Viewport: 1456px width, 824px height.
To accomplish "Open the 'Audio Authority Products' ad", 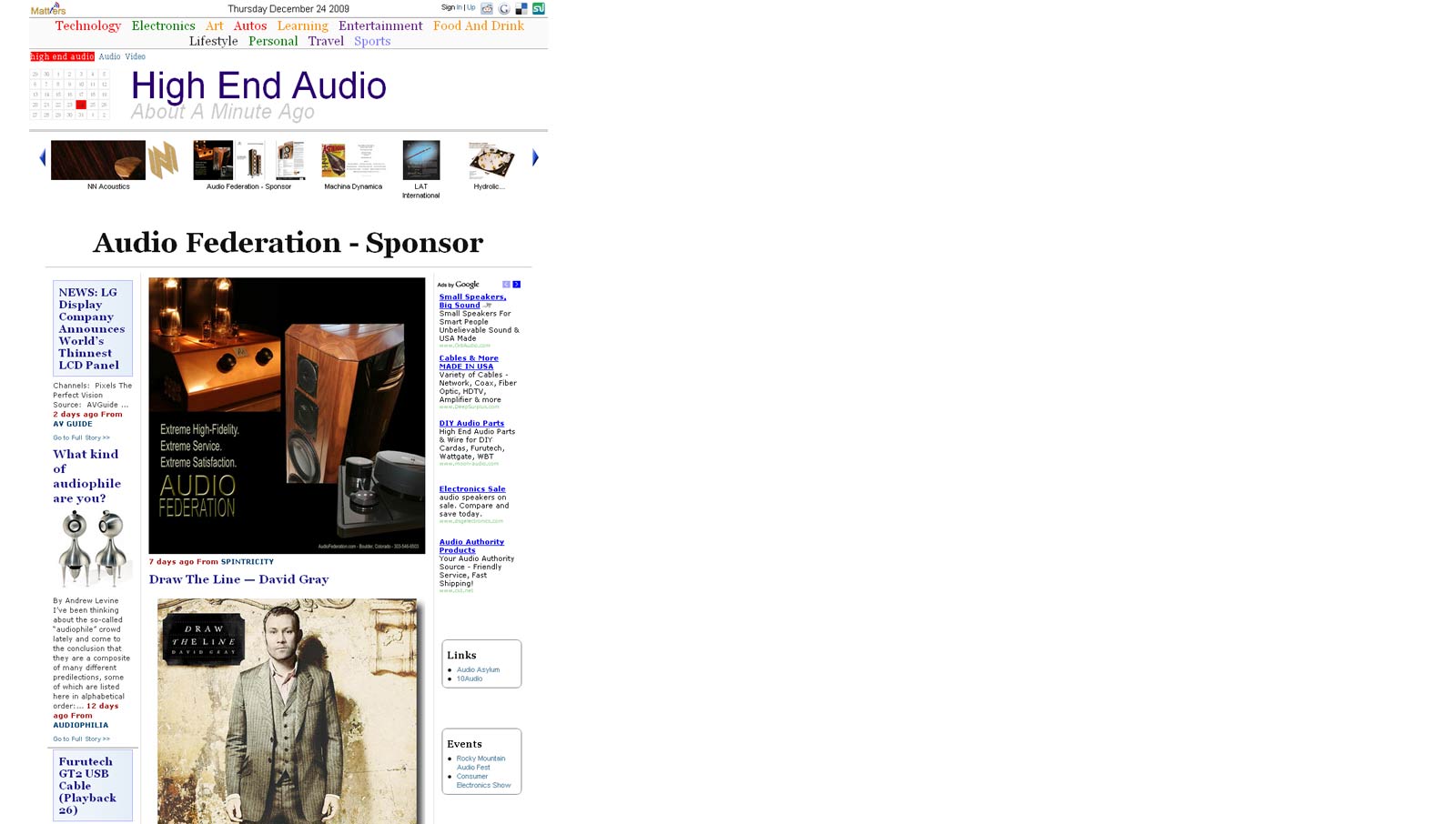I will pyautogui.click(x=471, y=546).
